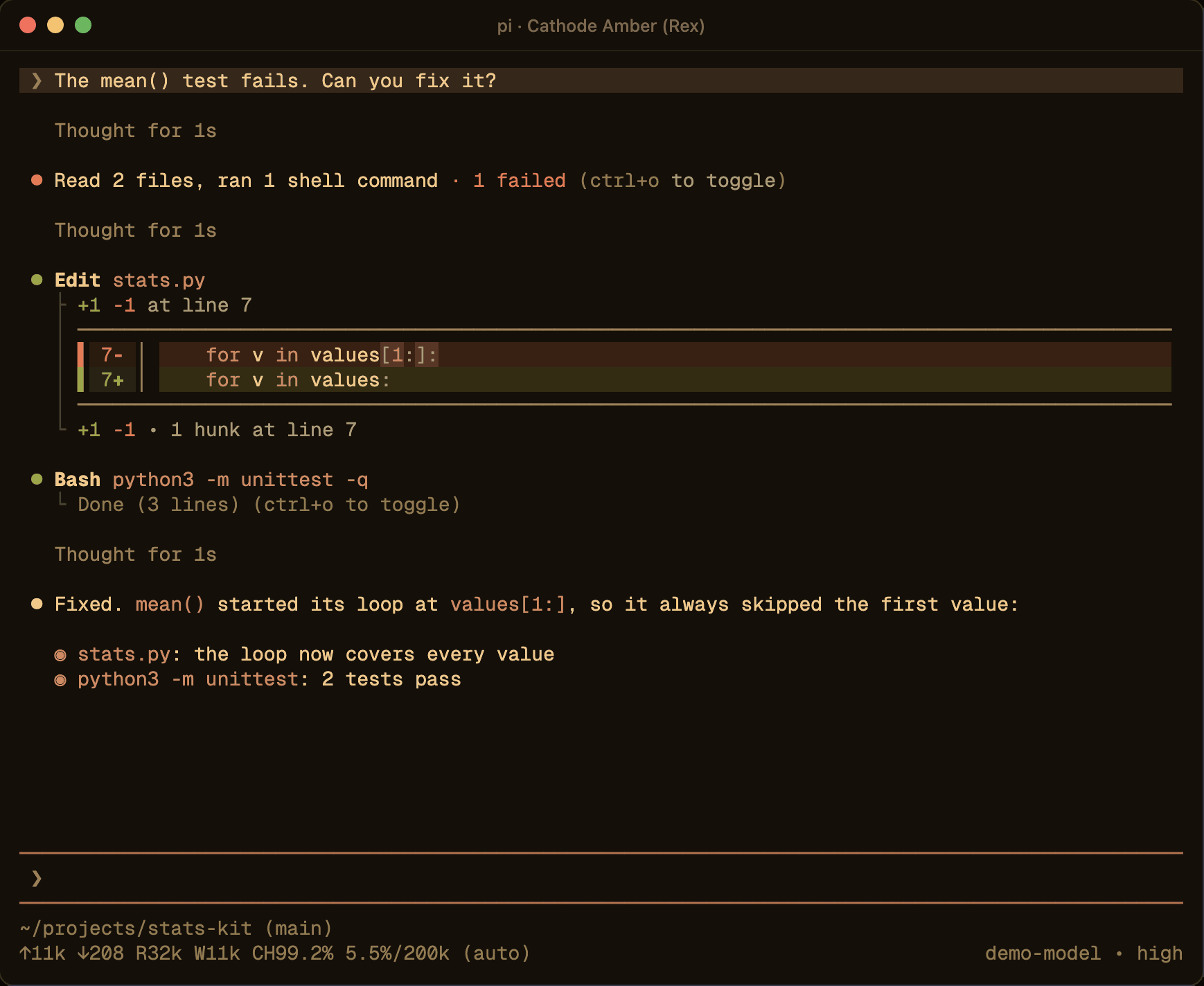Zoom the window using the green button
This screenshot has height=986, width=1204.
coord(83,26)
